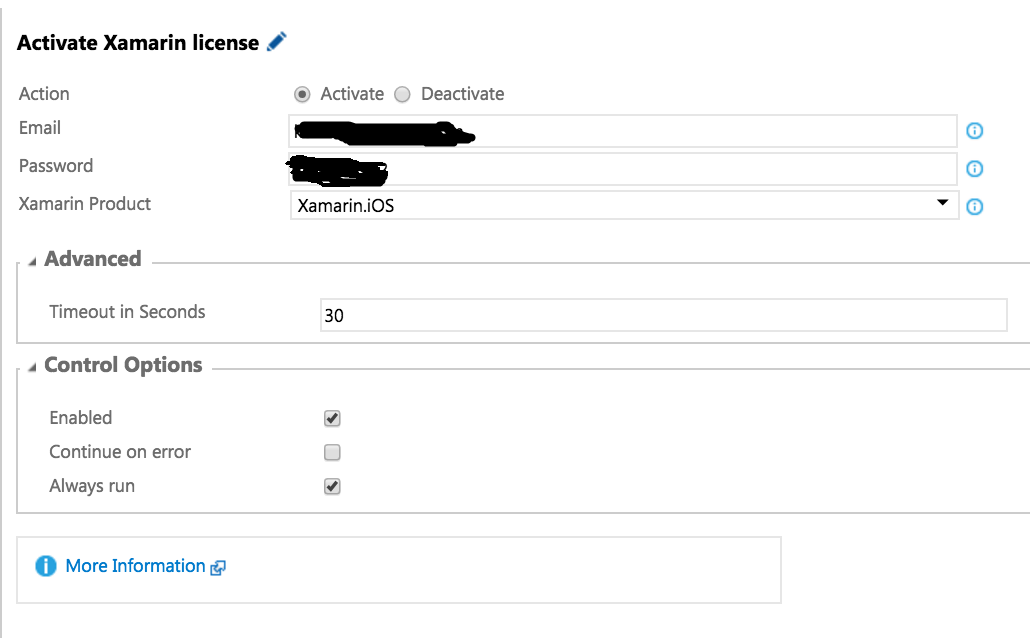Click the Timeout in Seconds field

click(663, 315)
